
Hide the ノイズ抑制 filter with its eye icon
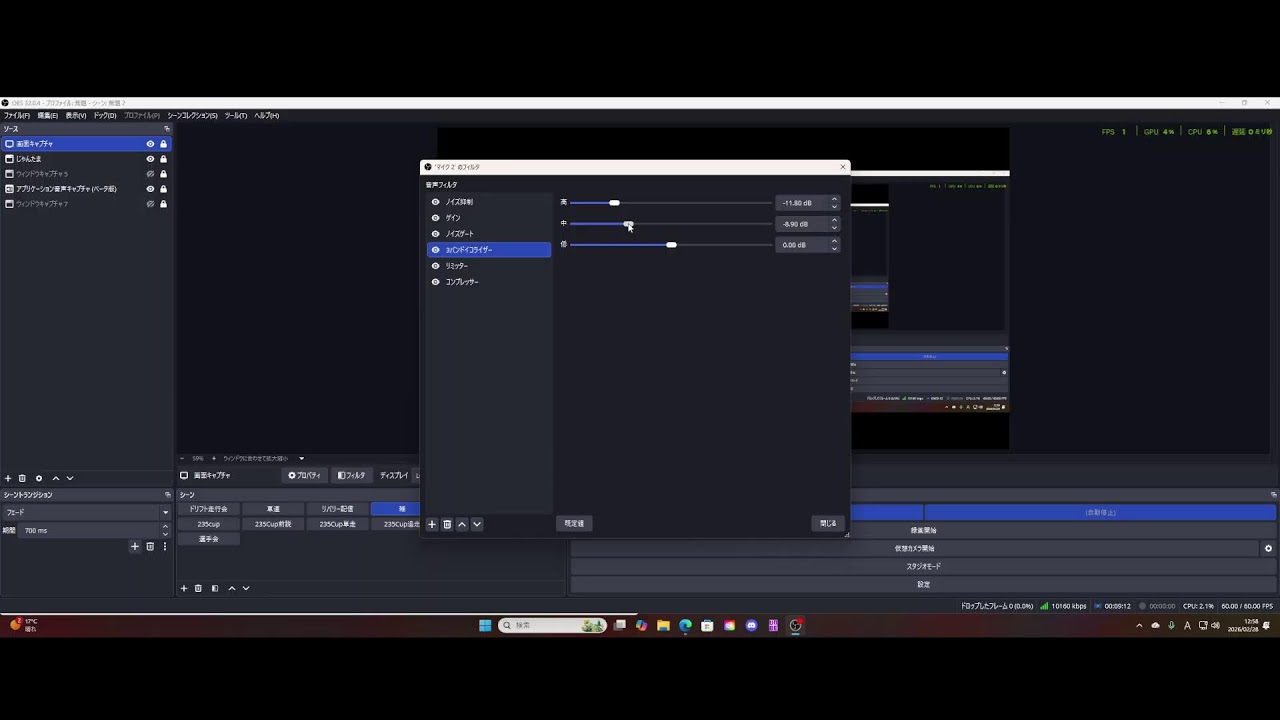click(x=435, y=202)
